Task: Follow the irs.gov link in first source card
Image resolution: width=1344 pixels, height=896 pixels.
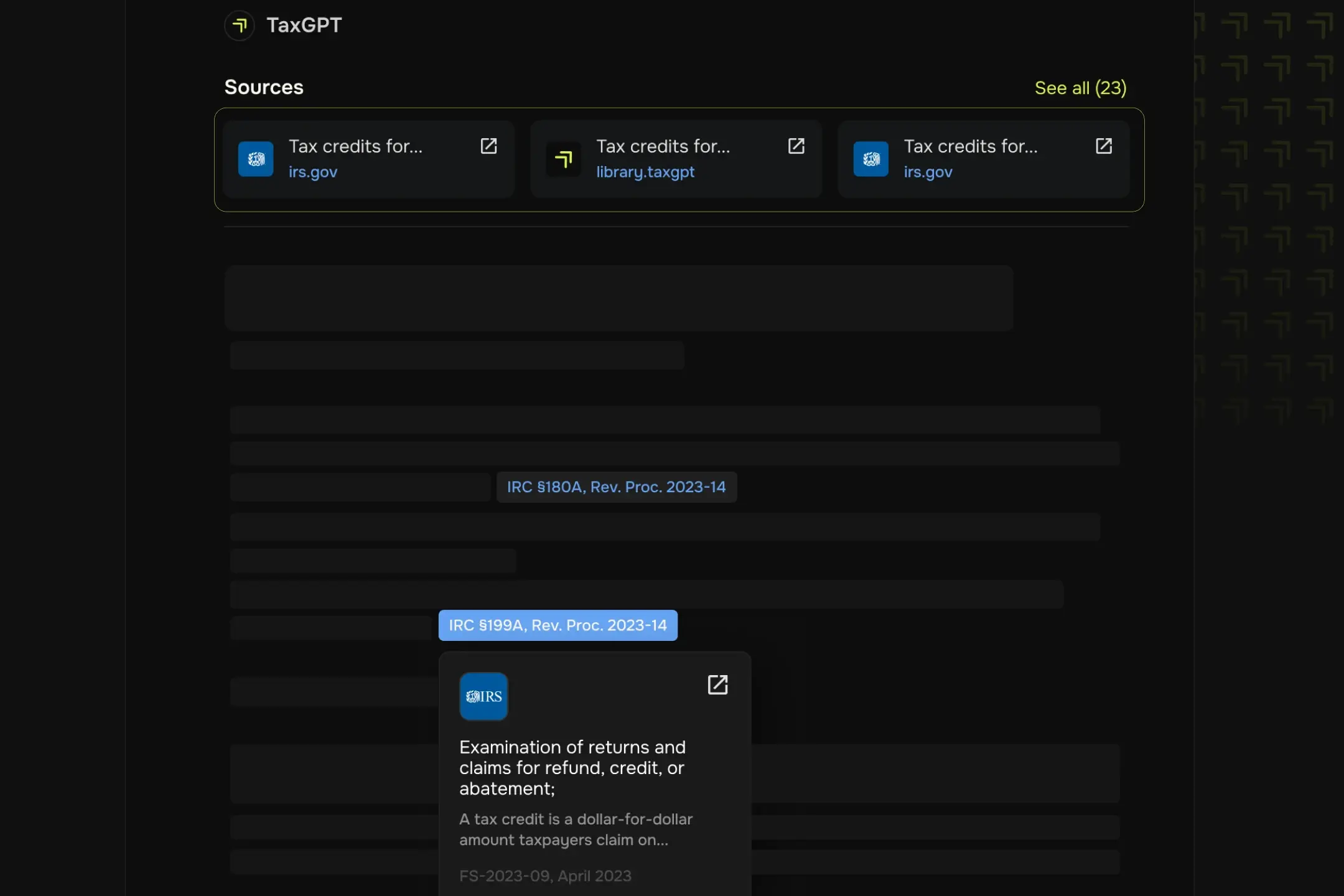Action: [313, 172]
